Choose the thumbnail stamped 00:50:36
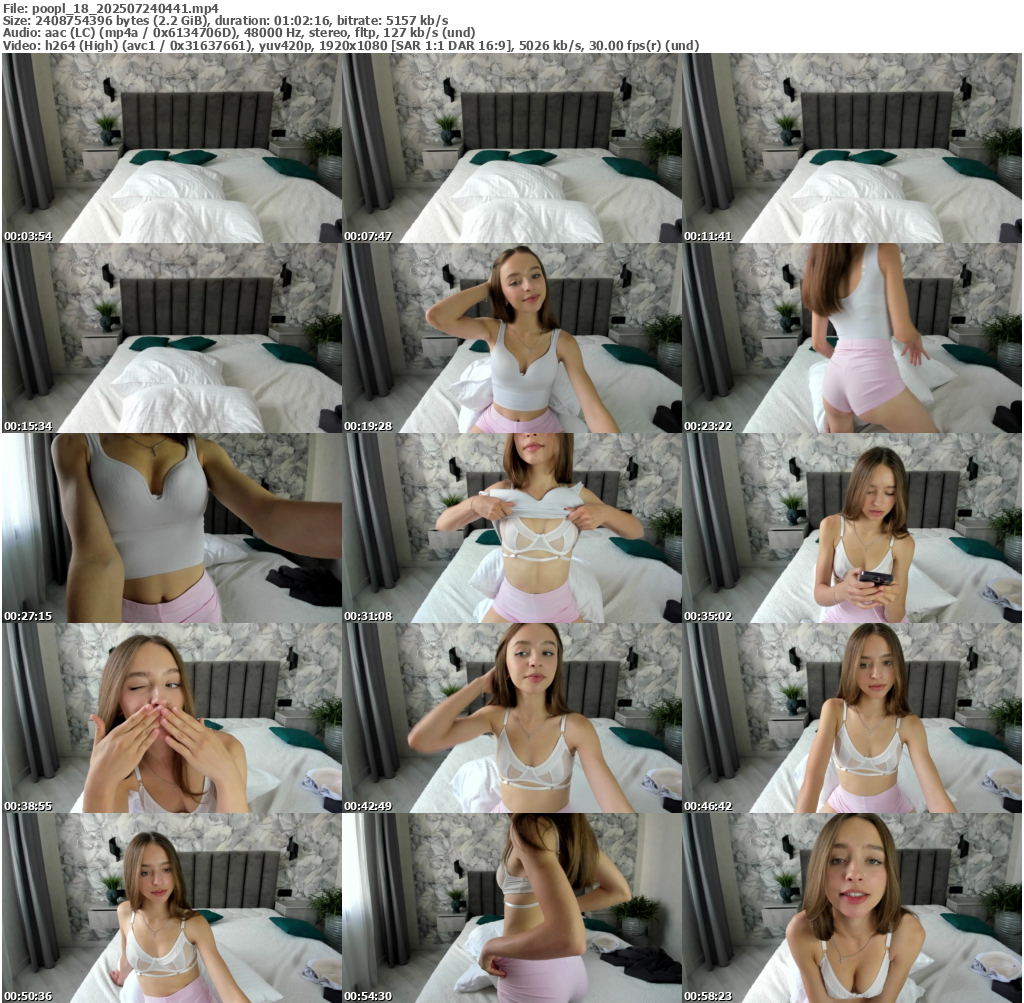Screen dimensions: 1024x1003 [172, 908]
